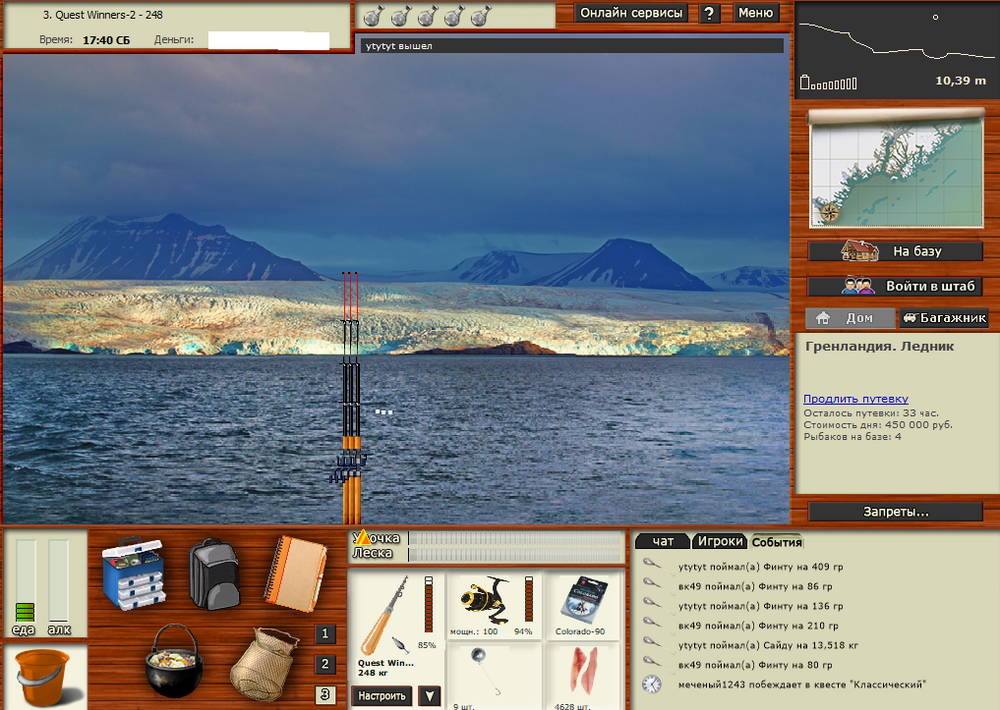This screenshot has height=710, width=1000.
Task: Click the На базу button
Action: 897,251
